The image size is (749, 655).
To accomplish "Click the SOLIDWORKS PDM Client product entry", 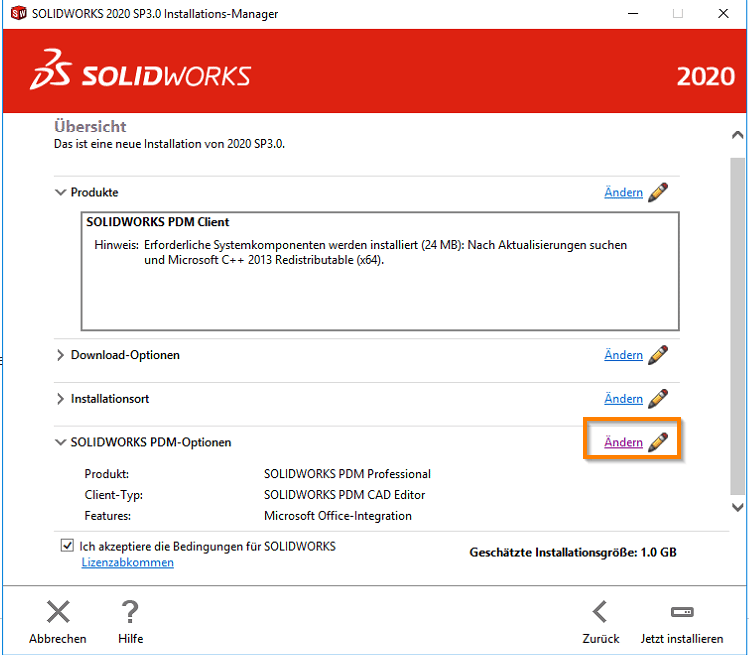I will click(158, 222).
